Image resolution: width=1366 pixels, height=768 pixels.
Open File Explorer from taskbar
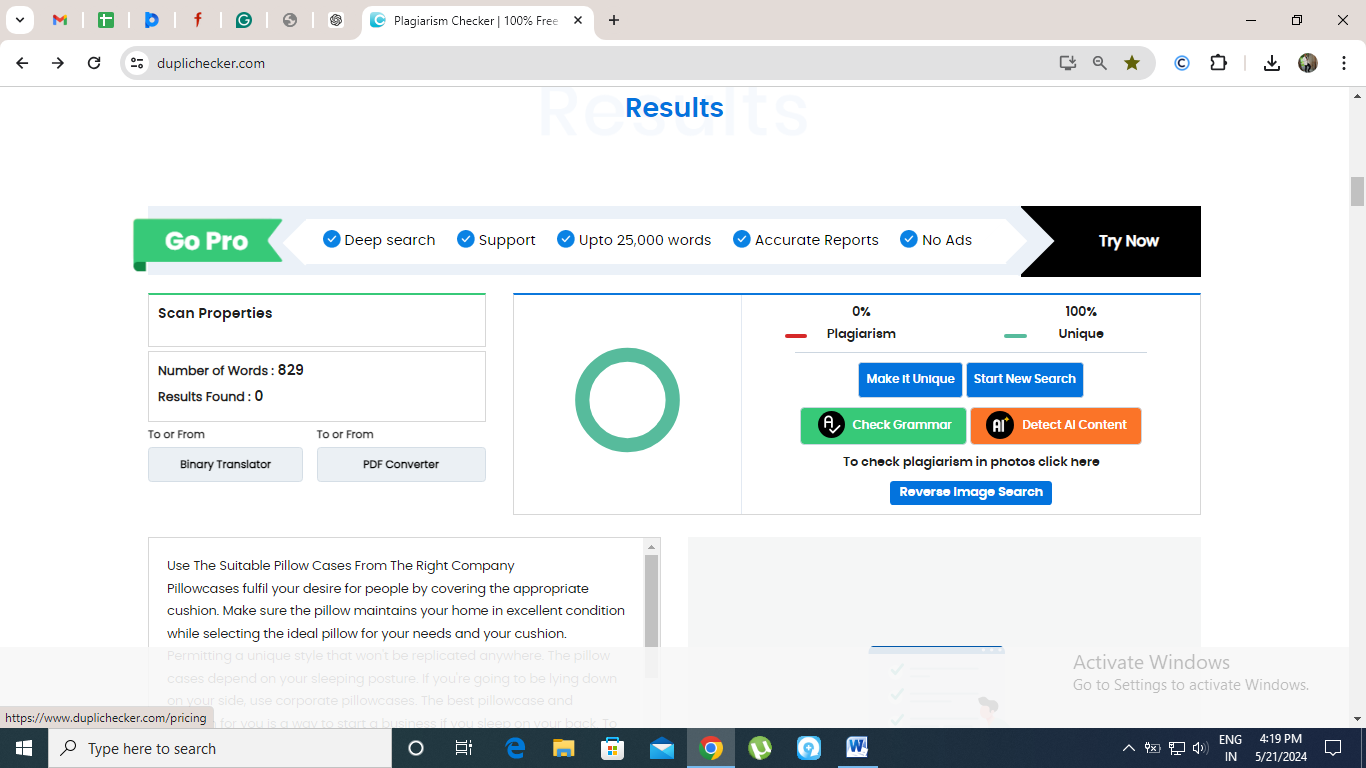pos(564,748)
